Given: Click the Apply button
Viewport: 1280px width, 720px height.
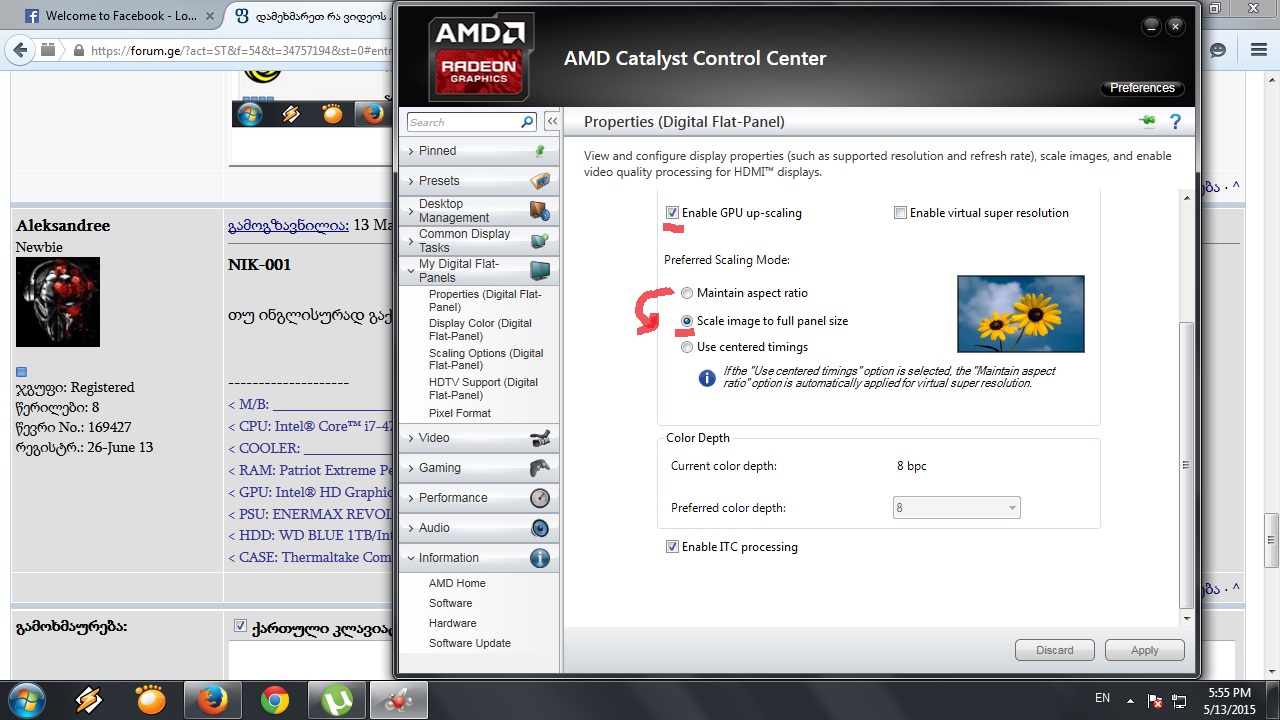Looking at the screenshot, I should 1145,650.
